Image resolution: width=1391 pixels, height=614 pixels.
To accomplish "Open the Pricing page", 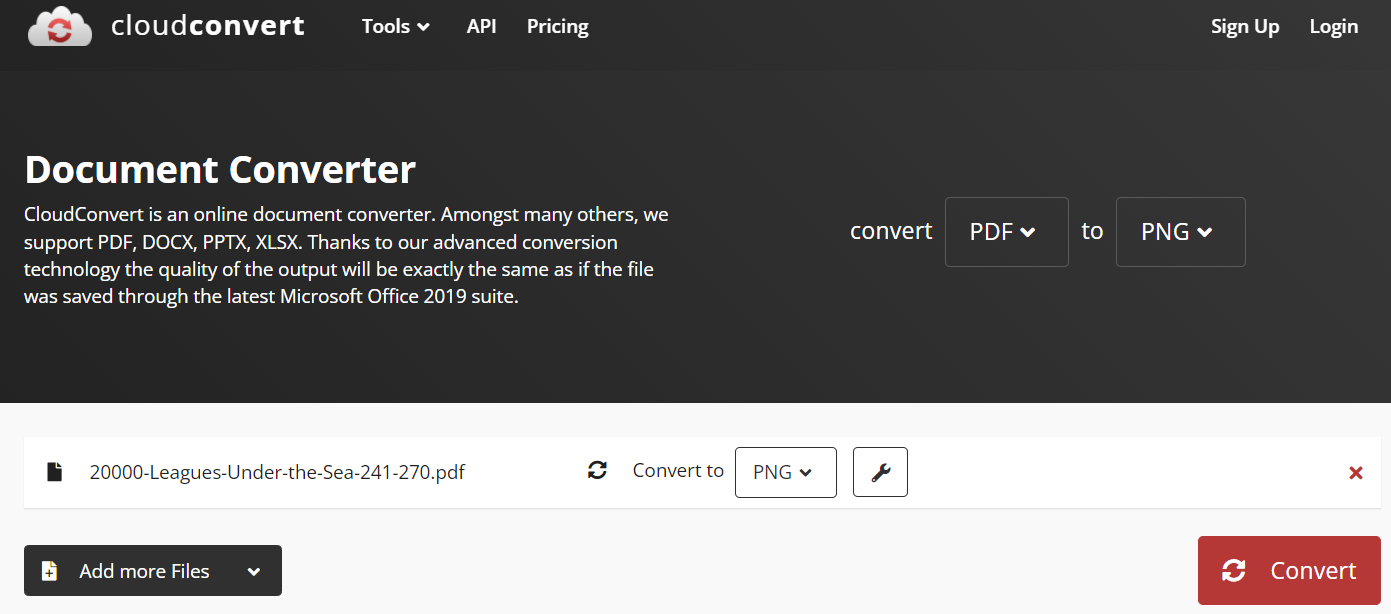I will point(558,27).
